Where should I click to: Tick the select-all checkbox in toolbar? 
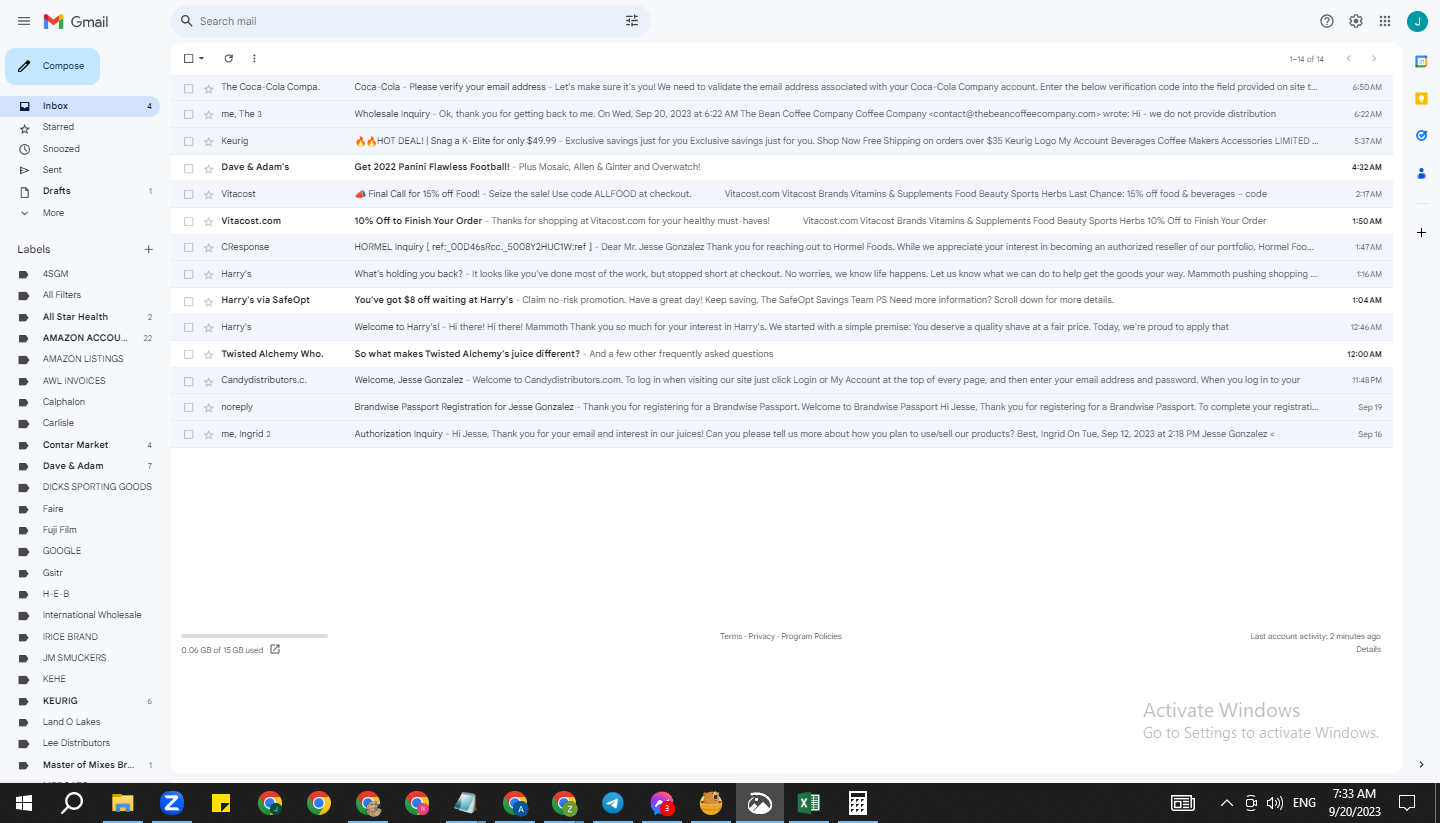point(188,59)
